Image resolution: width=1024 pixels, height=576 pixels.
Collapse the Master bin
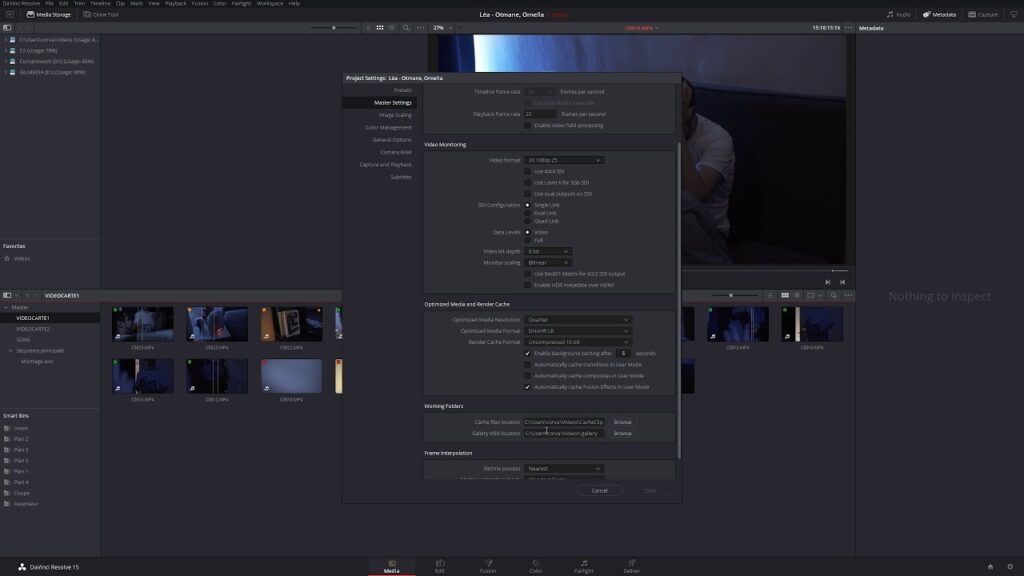tap(6, 307)
